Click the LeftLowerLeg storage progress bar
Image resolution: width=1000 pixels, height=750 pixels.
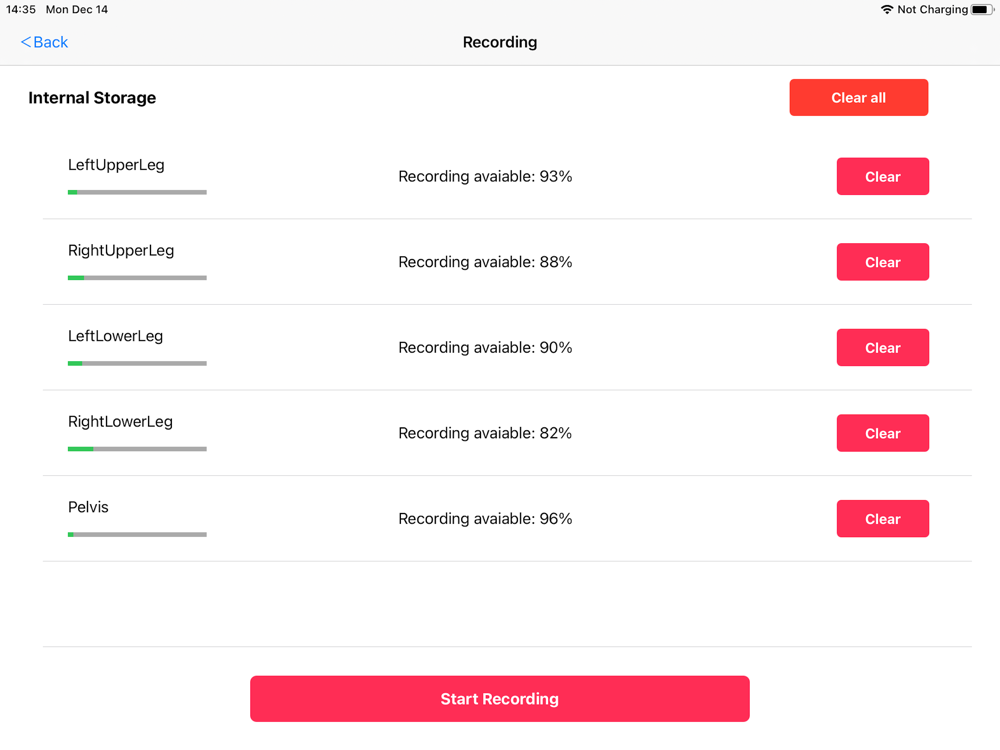pyautogui.click(x=137, y=363)
